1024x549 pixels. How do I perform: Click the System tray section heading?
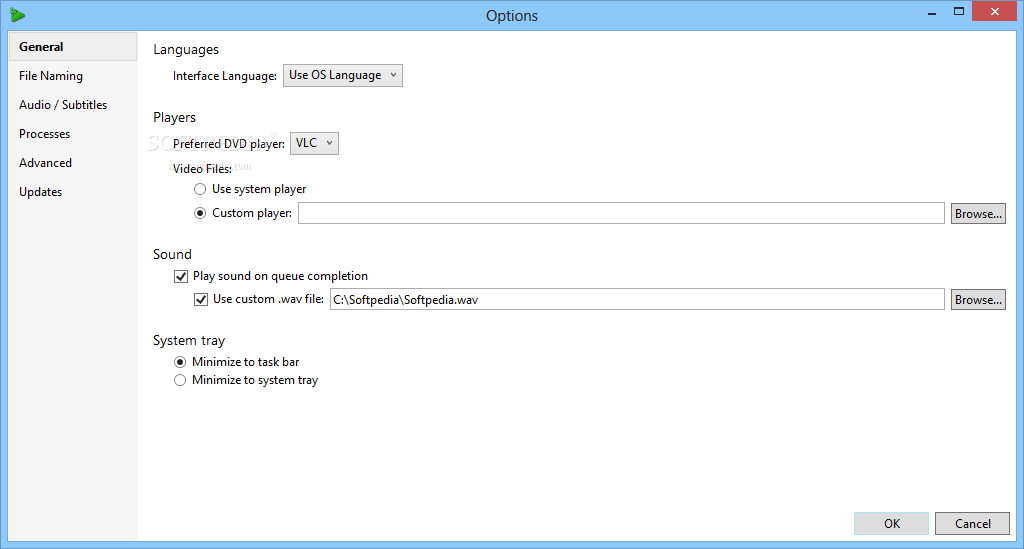tap(189, 341)
